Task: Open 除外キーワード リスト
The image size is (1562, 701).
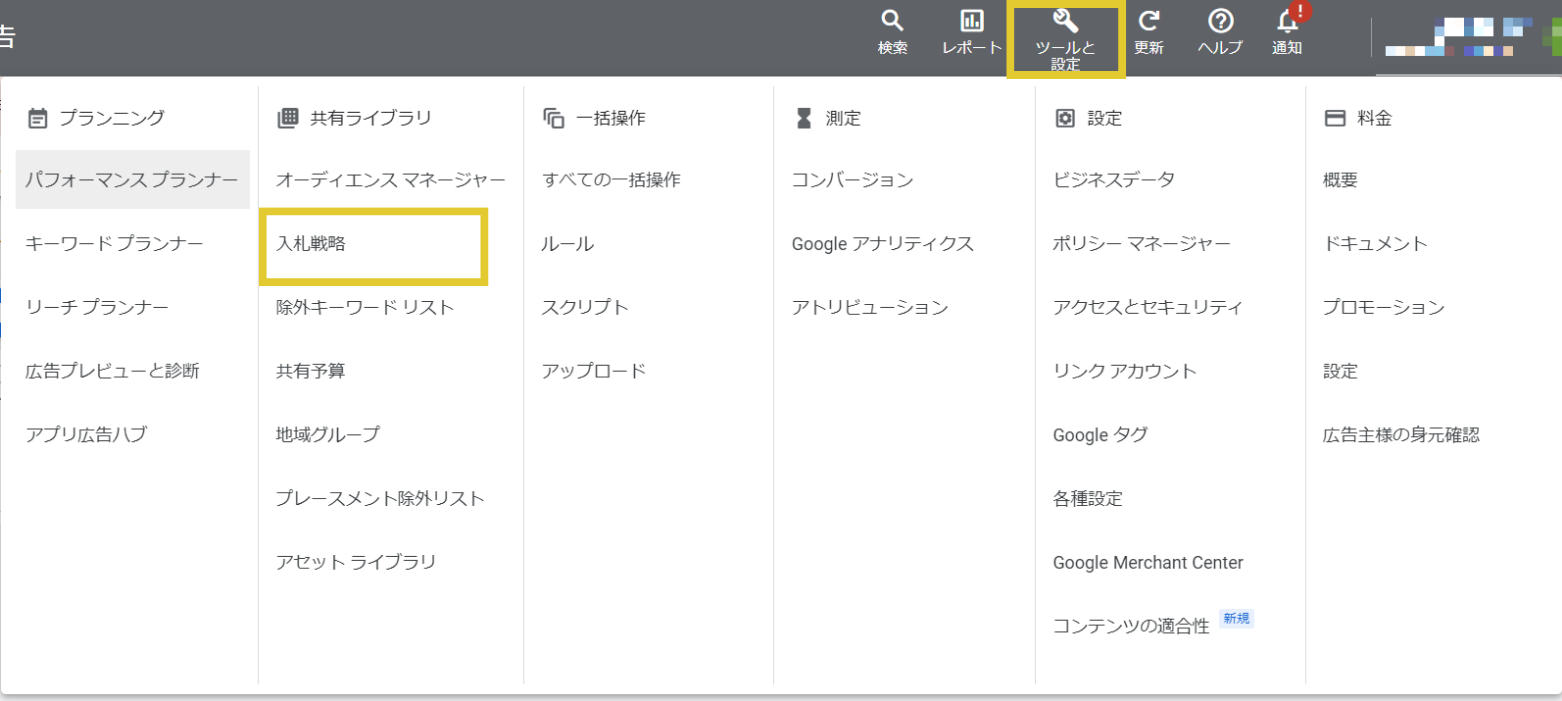Action: coord(365,307)
